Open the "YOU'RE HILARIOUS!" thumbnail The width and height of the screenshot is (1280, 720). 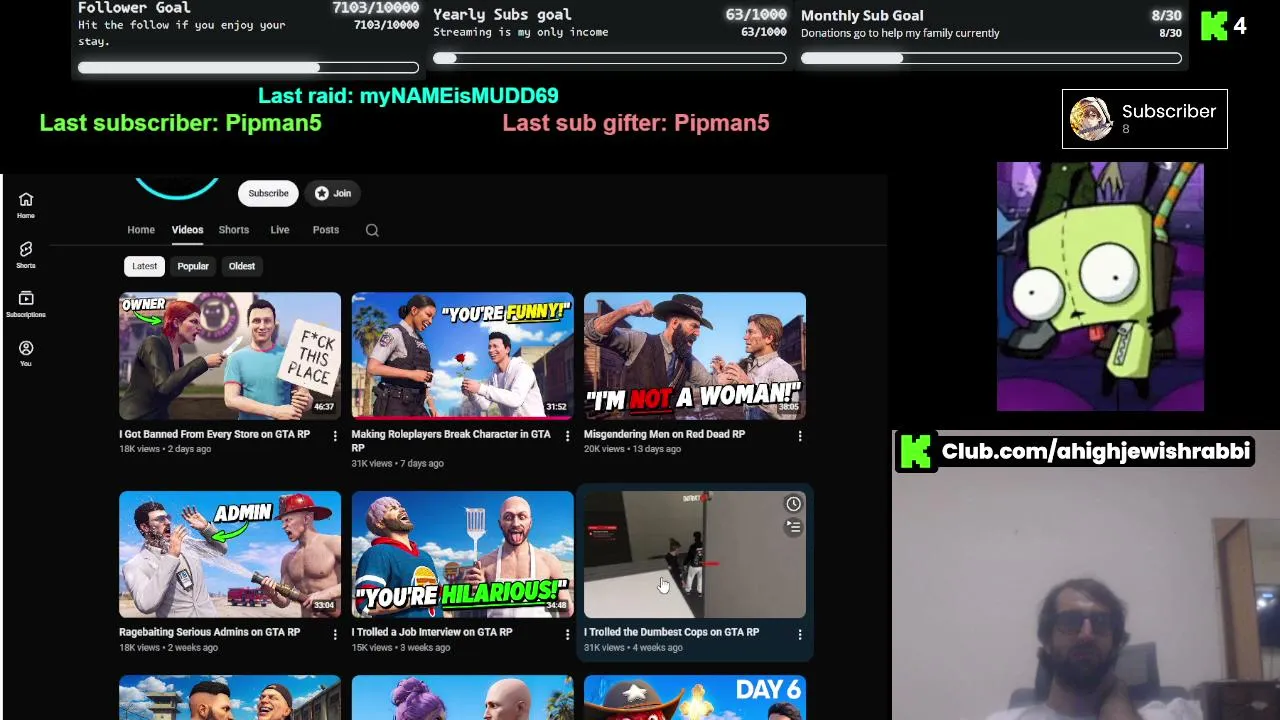pyautogui.click(x=462, y=553)
